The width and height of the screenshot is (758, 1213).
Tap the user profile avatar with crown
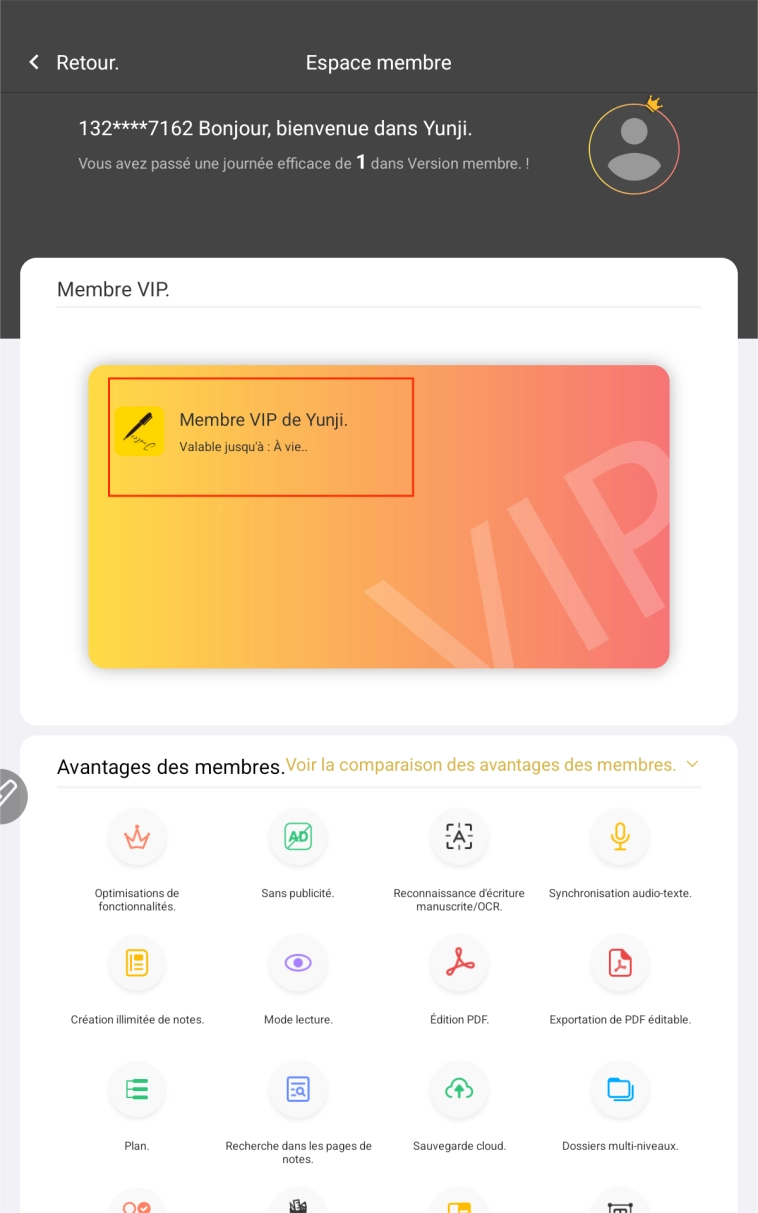[634, 148]
